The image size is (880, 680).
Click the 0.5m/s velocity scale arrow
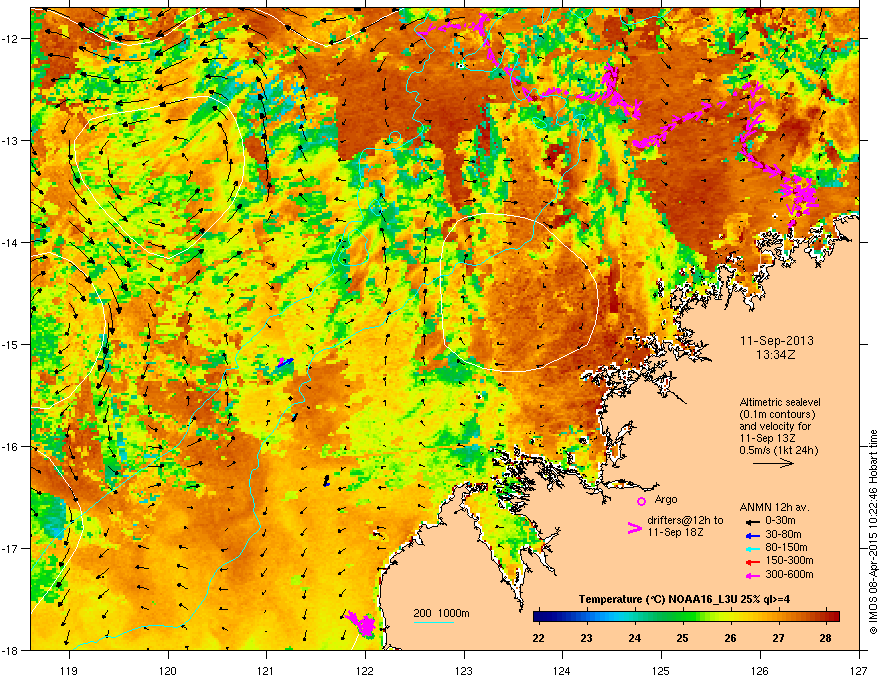(773, 463)
